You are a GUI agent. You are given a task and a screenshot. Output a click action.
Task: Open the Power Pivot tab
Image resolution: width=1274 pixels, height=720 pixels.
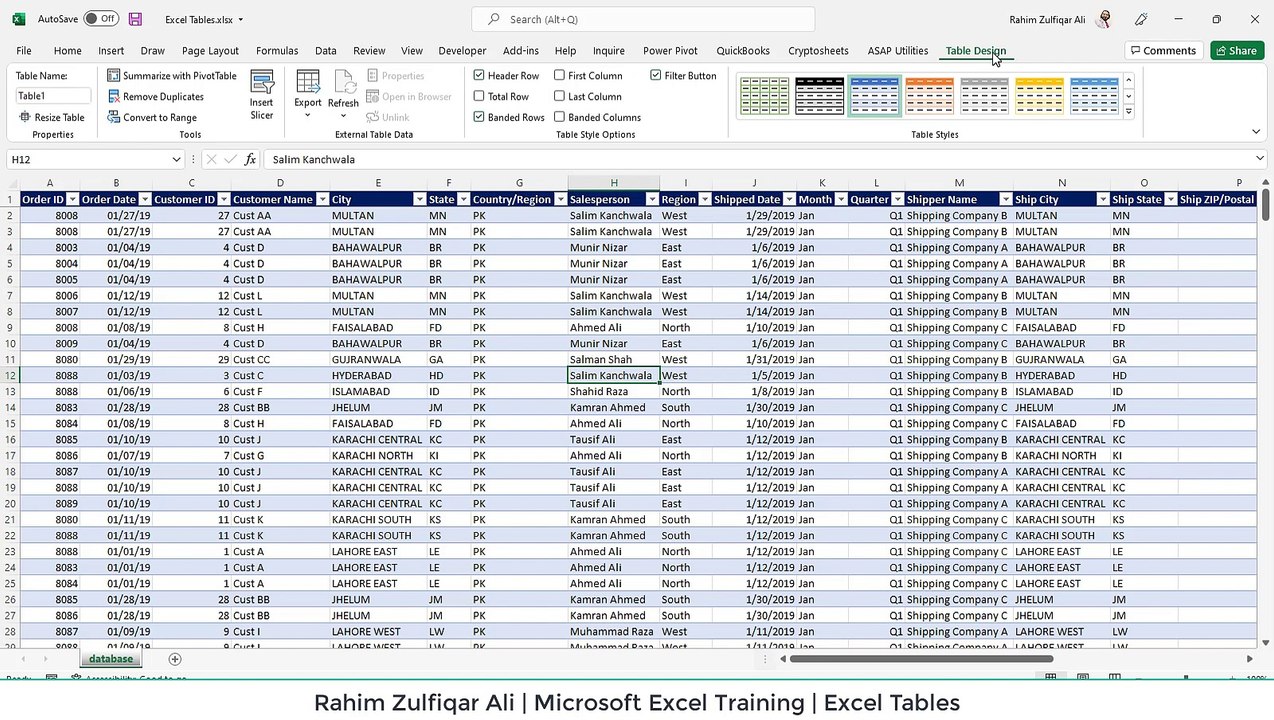pos(670,51)
